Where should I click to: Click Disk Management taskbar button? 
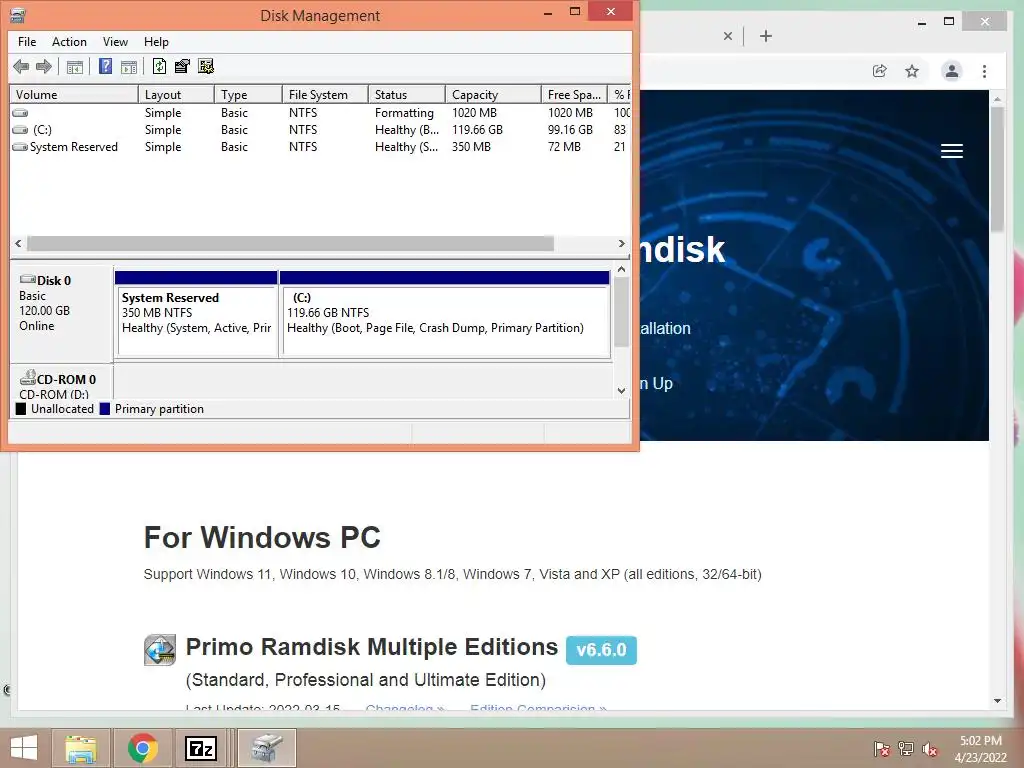tap(266, 748)
